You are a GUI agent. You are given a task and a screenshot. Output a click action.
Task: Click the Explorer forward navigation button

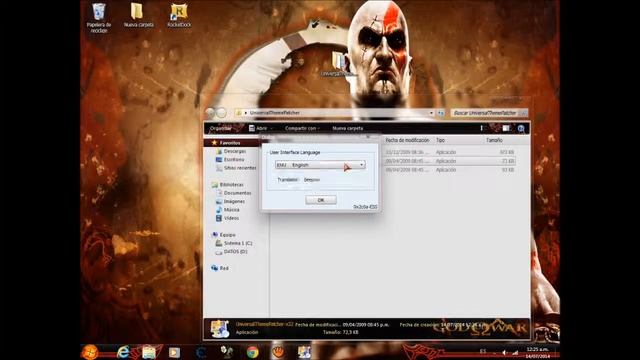(x=221, y=113)
